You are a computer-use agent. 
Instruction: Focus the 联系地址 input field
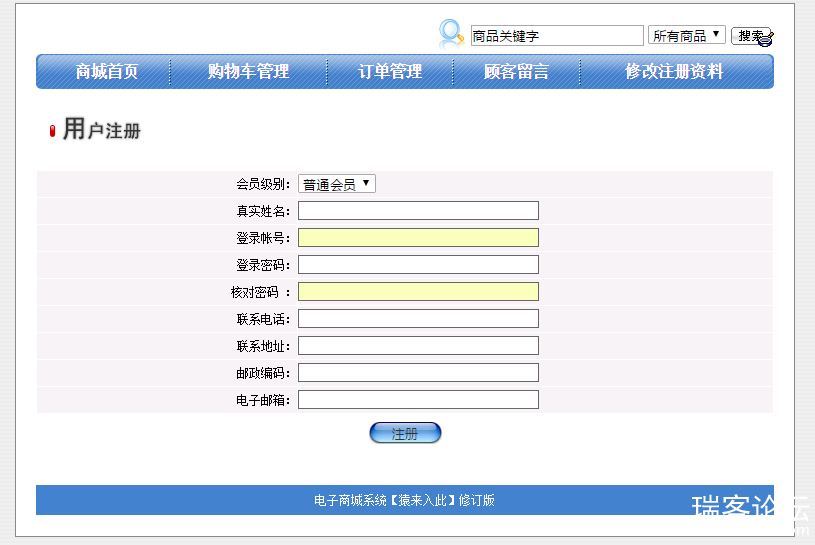pyautogui.click(x=418, y=346)
